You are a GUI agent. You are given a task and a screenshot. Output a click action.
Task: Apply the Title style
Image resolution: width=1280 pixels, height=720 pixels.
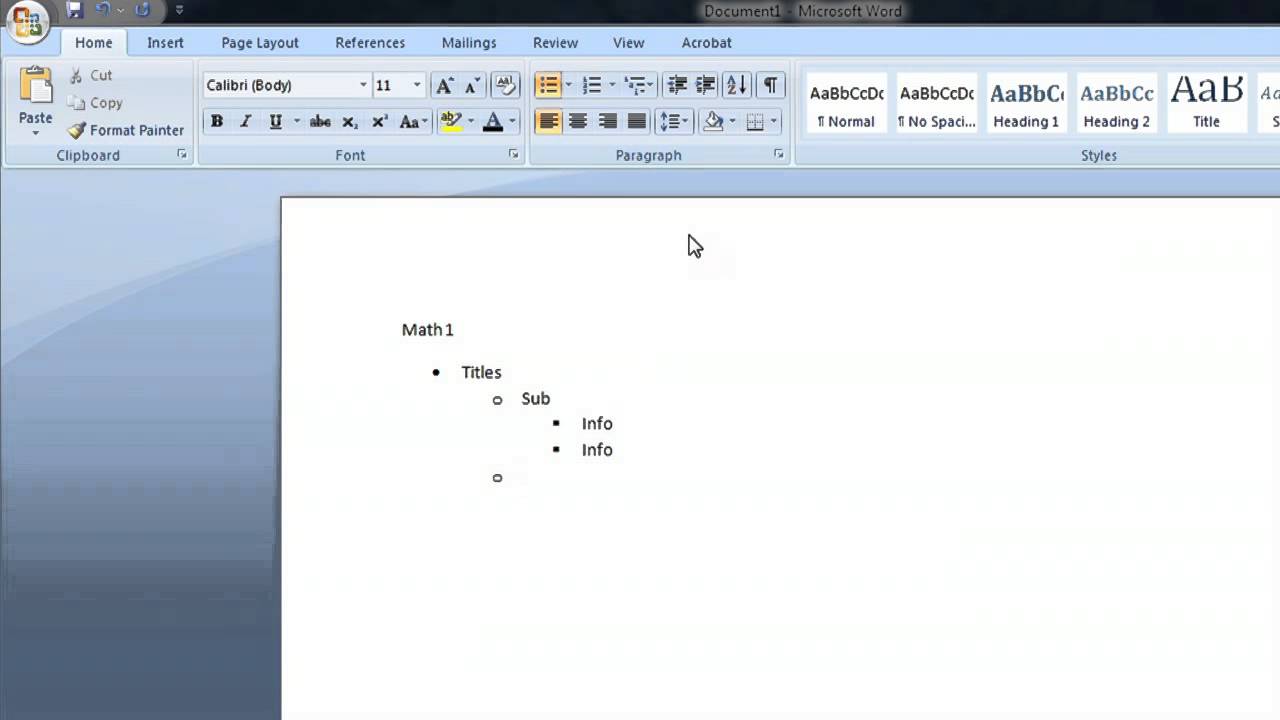(1206, 104)
